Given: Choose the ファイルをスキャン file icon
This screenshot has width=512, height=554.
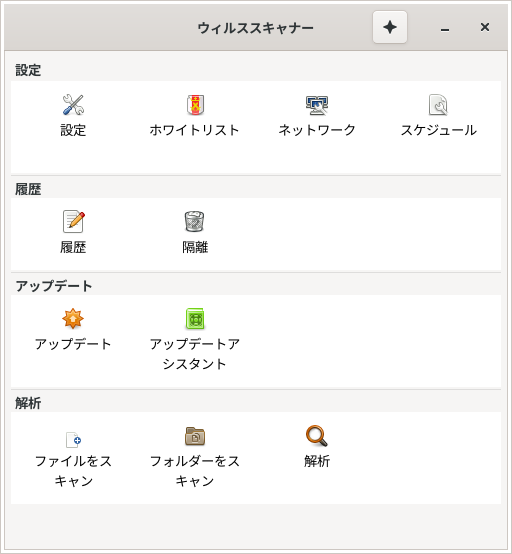Looking at the screenshot, I should tap(73, 440).
